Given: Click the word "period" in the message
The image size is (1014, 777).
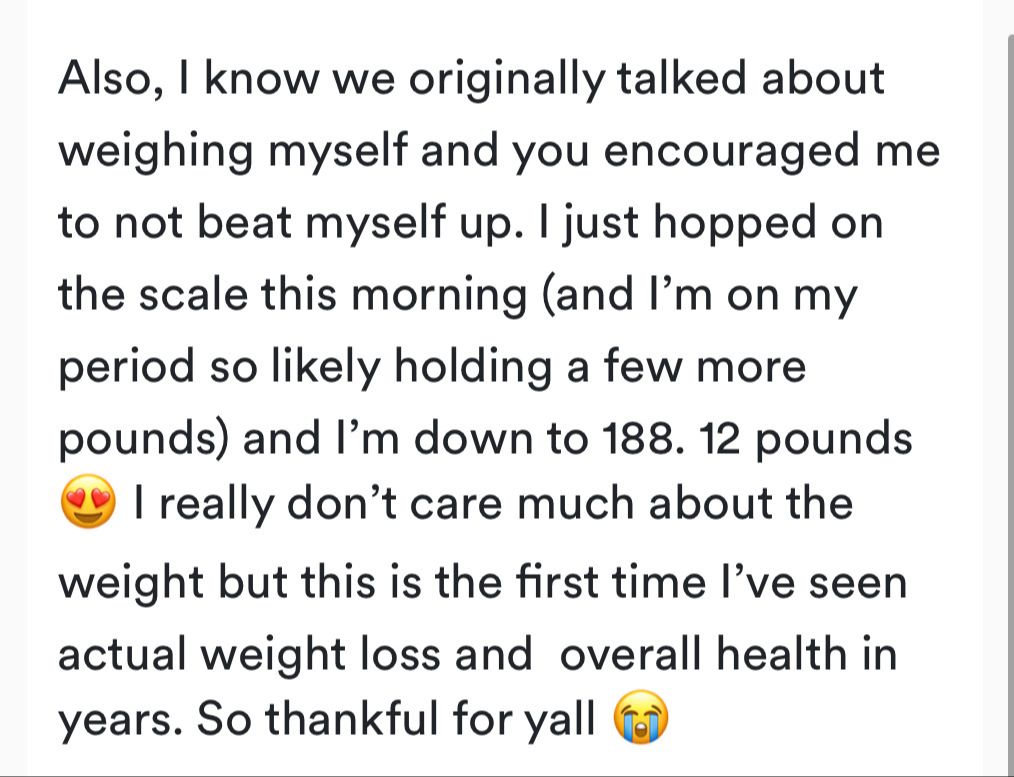Looking at the screenshot, I should point(129,367).
